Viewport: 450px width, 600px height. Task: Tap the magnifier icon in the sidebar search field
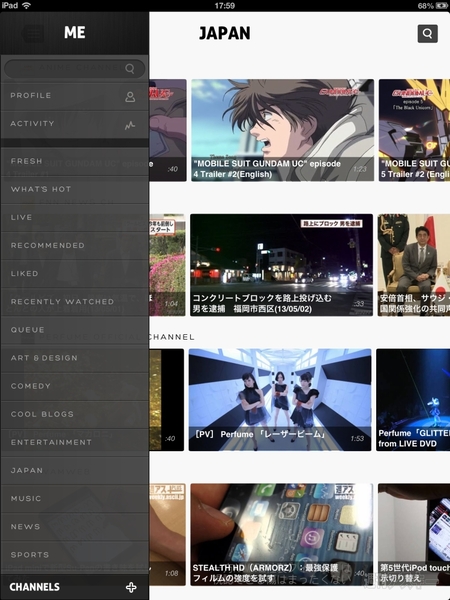coord(130,68)
